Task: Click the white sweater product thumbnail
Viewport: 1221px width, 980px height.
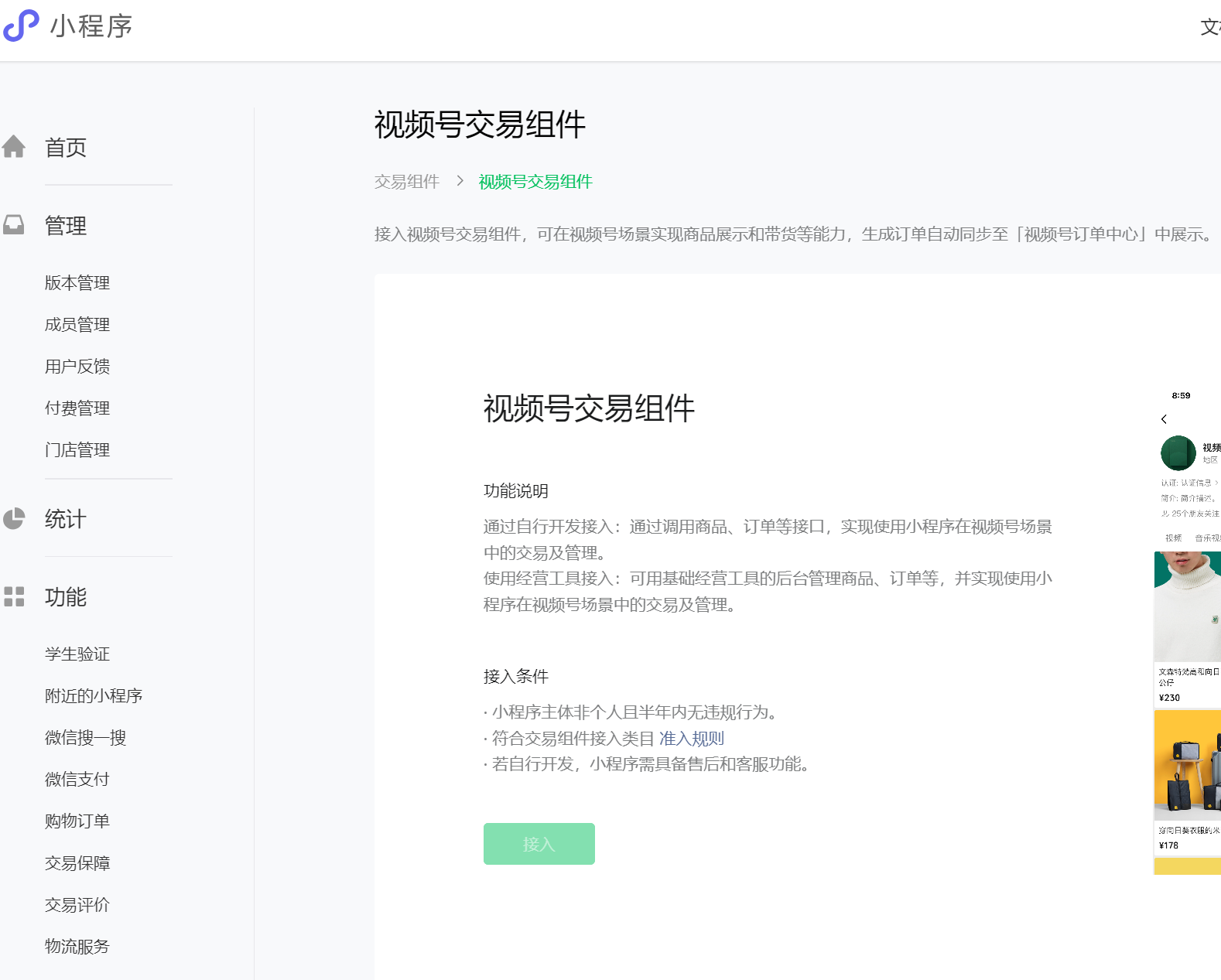Action: (1188, 606)
